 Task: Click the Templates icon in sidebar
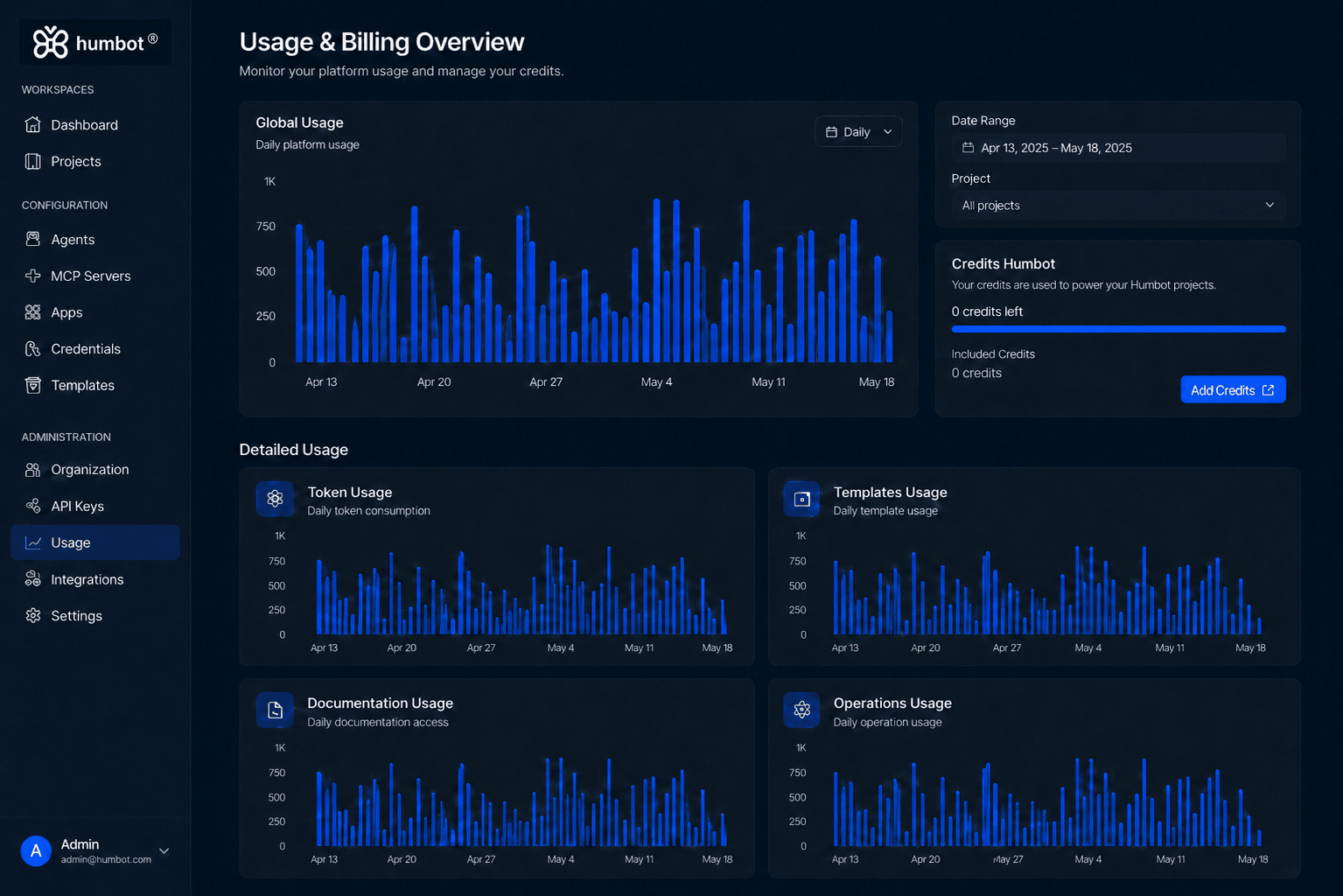point(33,385)
